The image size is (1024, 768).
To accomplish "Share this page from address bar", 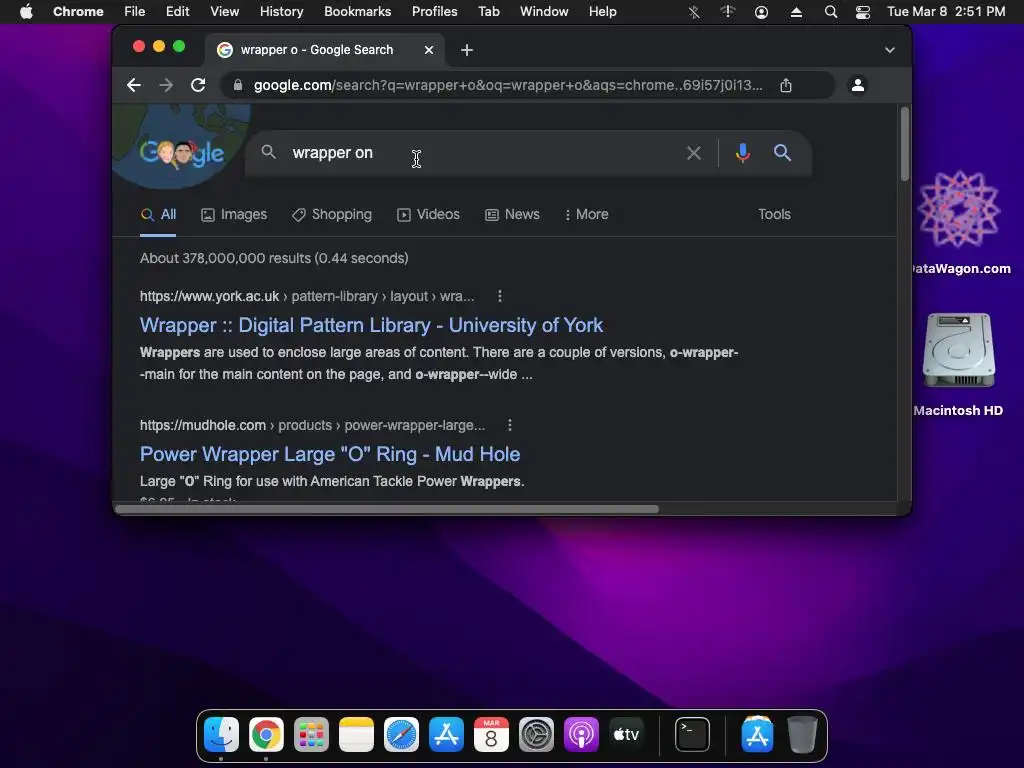I will [786, 85].
